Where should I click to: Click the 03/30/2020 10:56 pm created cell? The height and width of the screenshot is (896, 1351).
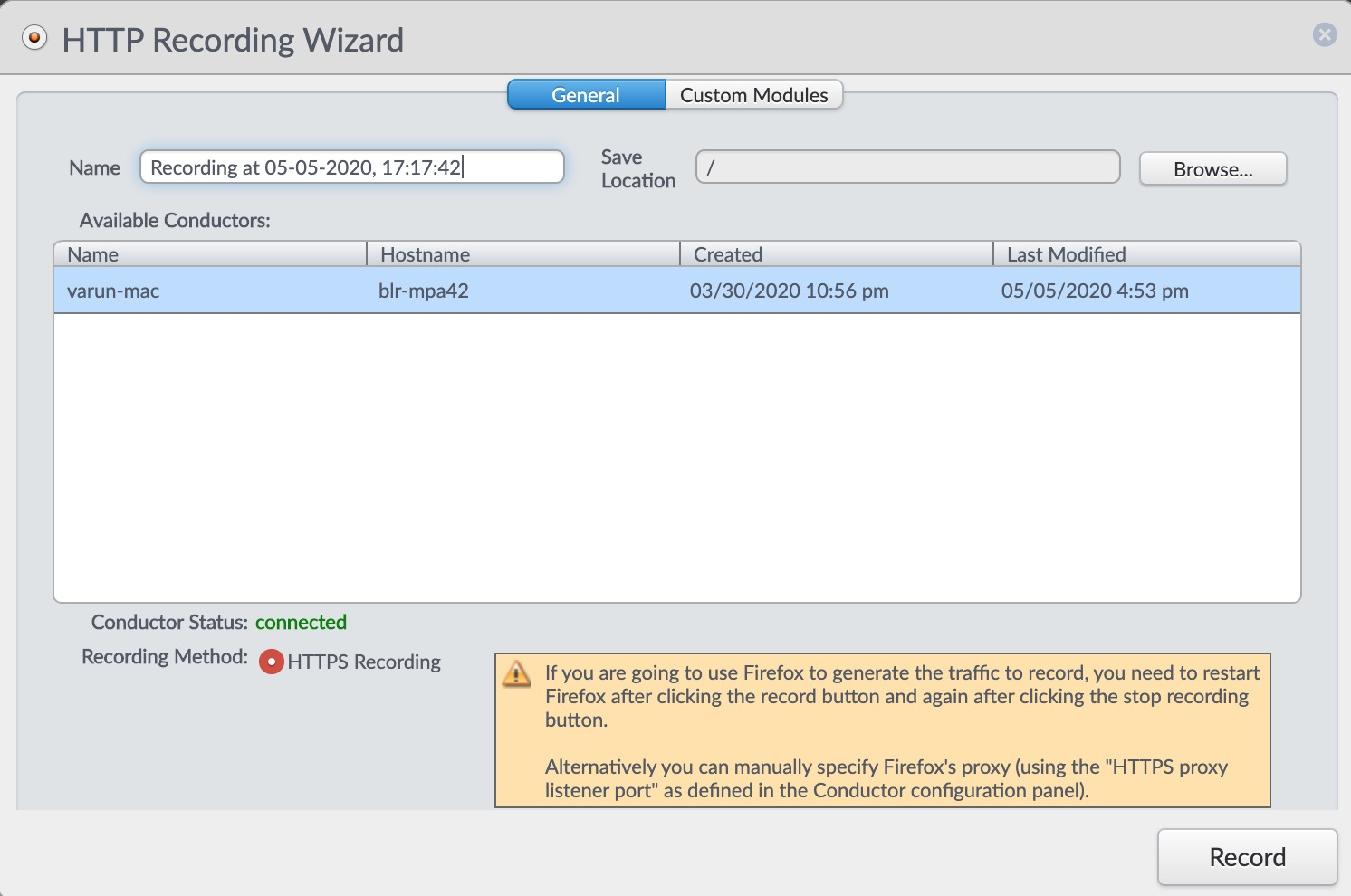click(x=789, y=291)
